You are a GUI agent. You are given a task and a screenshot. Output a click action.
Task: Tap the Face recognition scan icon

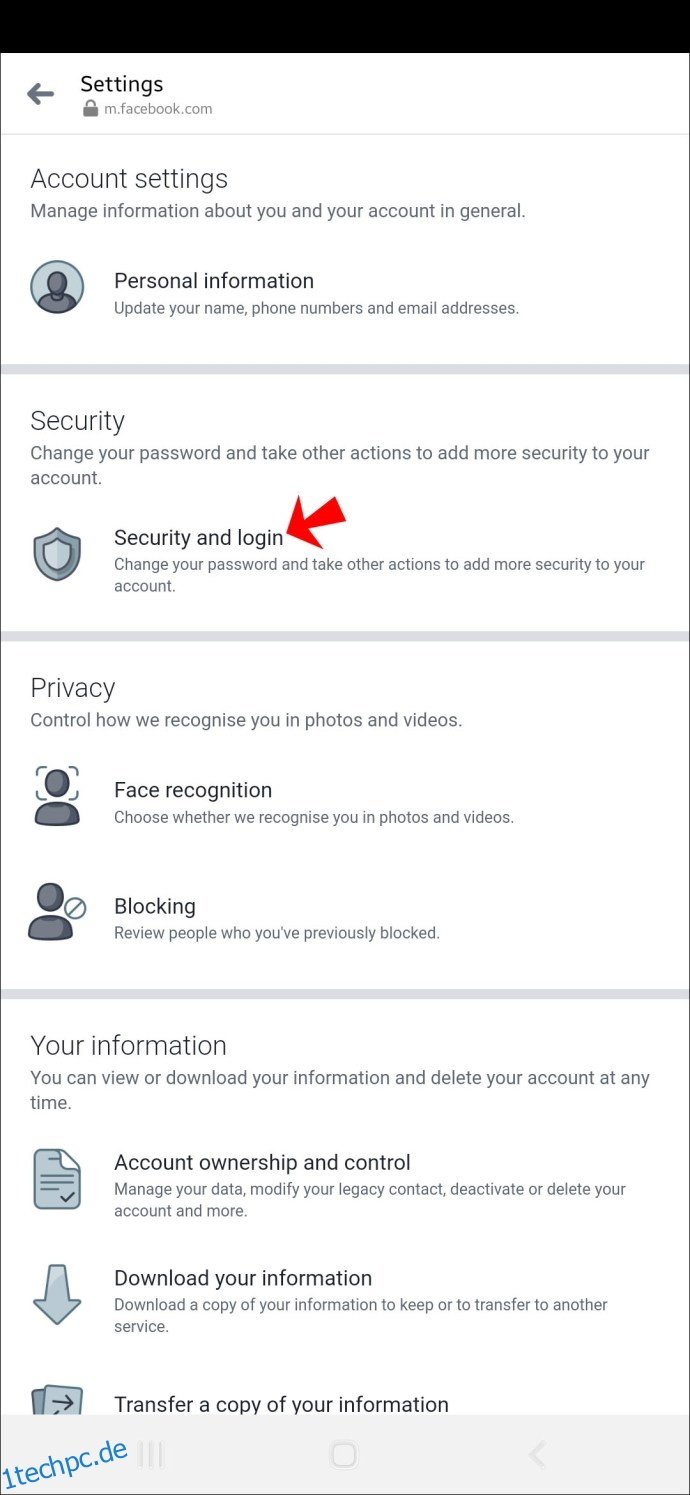56,795
